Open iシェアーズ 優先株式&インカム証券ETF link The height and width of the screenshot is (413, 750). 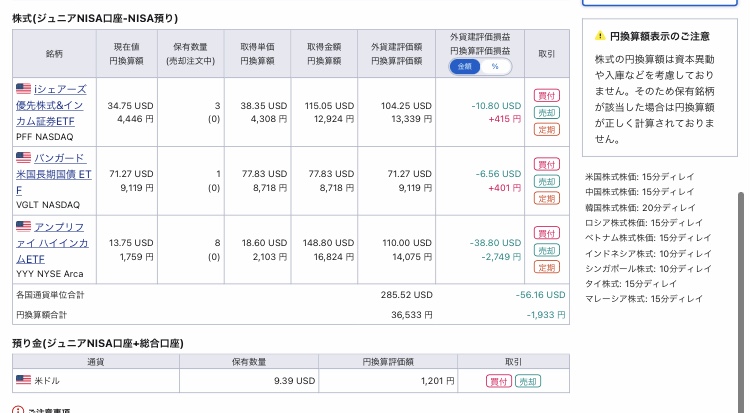point(51,105)
